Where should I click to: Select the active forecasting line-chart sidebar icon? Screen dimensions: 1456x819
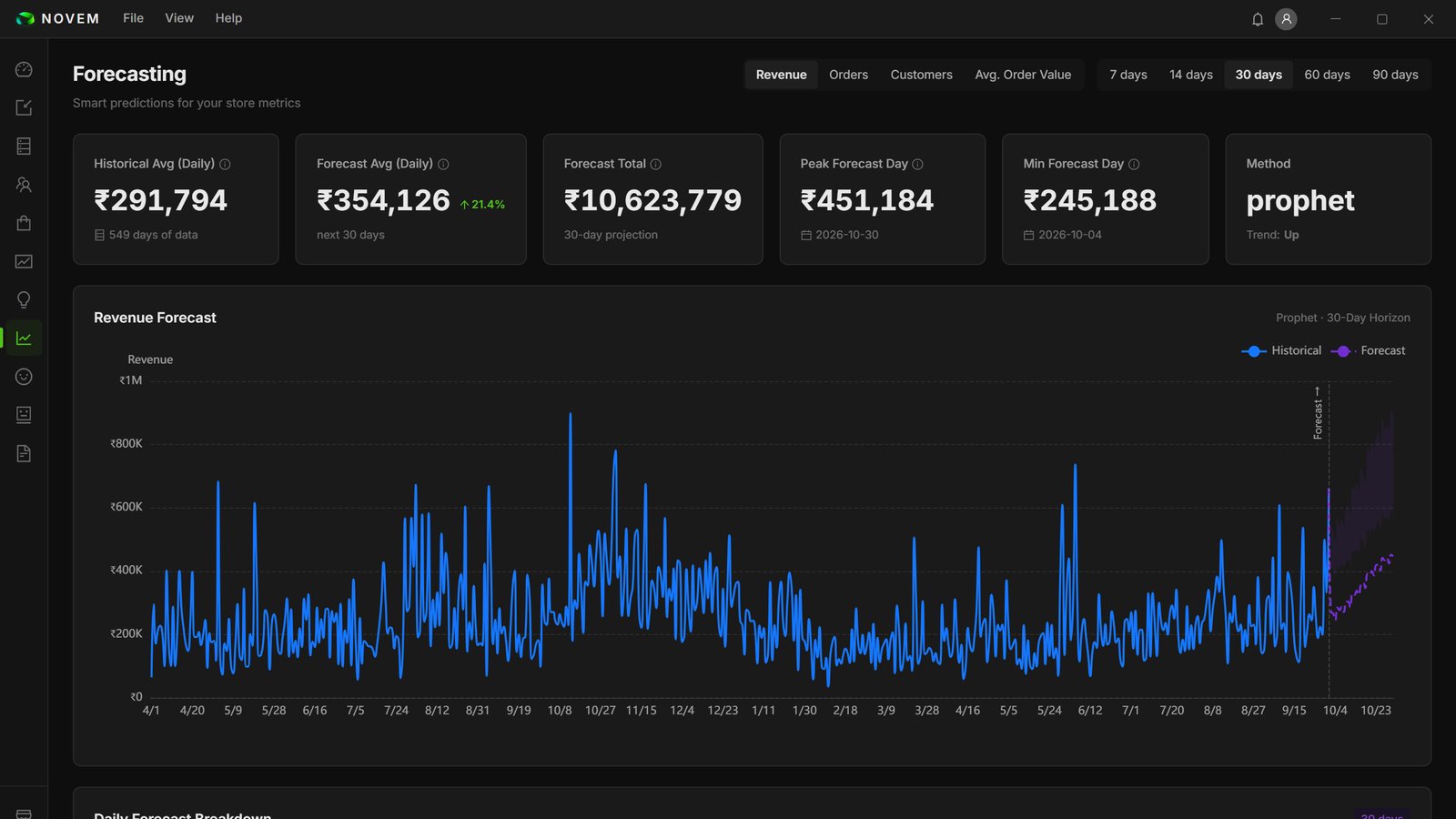pyautogui.click(x=24, y=339)
